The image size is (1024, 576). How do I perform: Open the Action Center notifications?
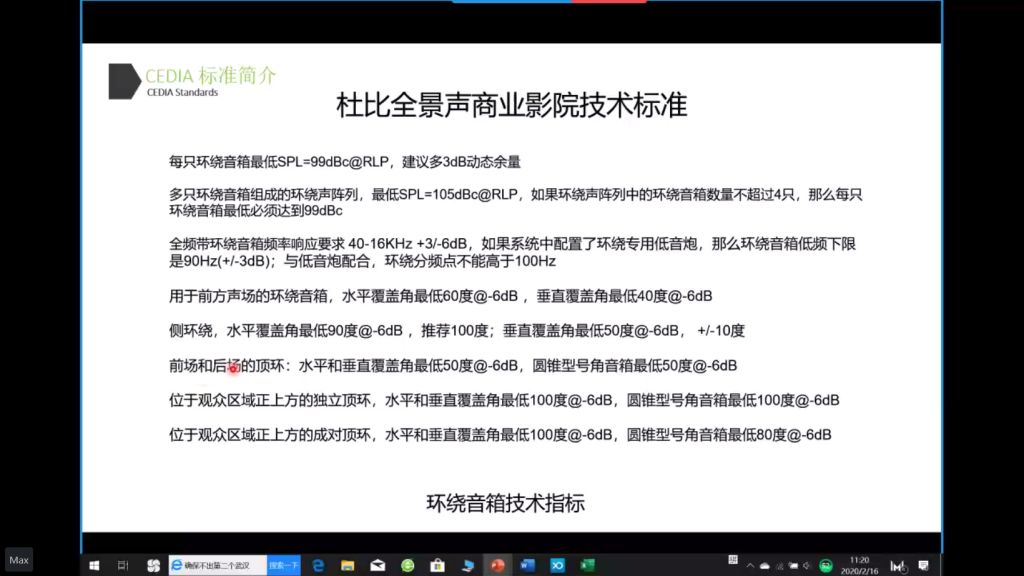pyautogui.click(x=923, y=566)
